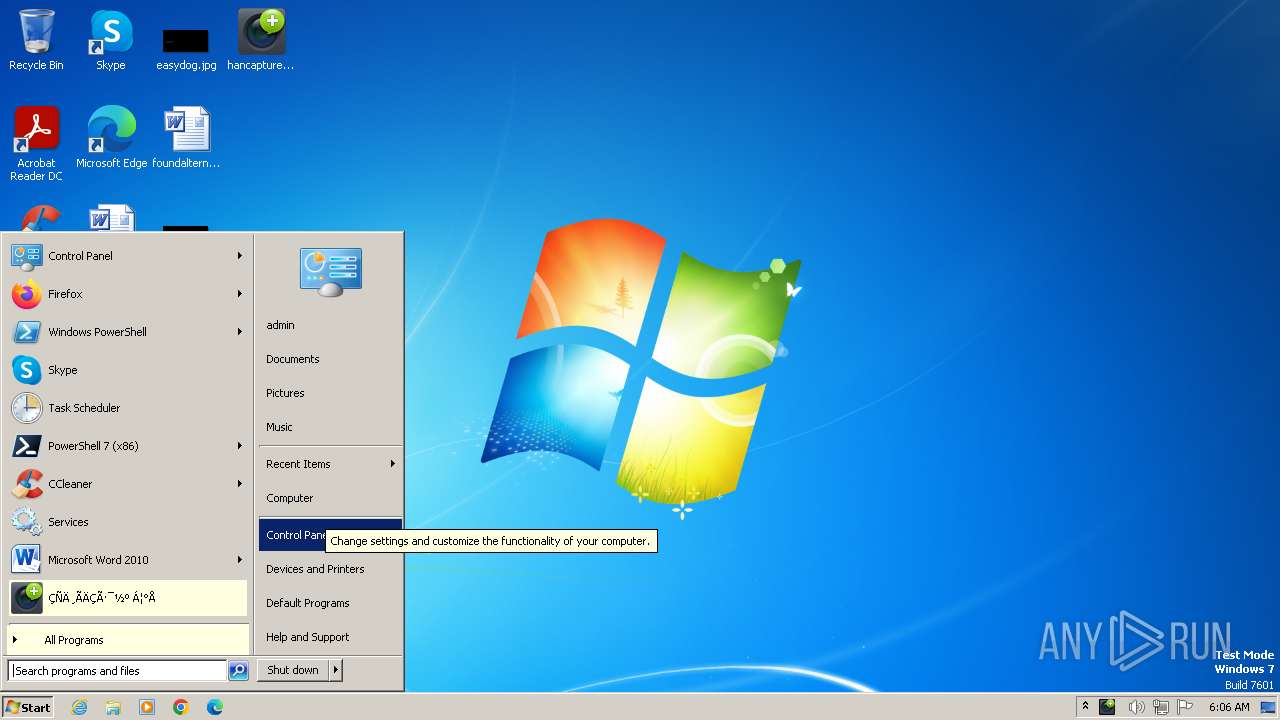Select the hancapture desktop shortcut
This screenshot has height=720, width=1280.
click(x=261, y=40)
